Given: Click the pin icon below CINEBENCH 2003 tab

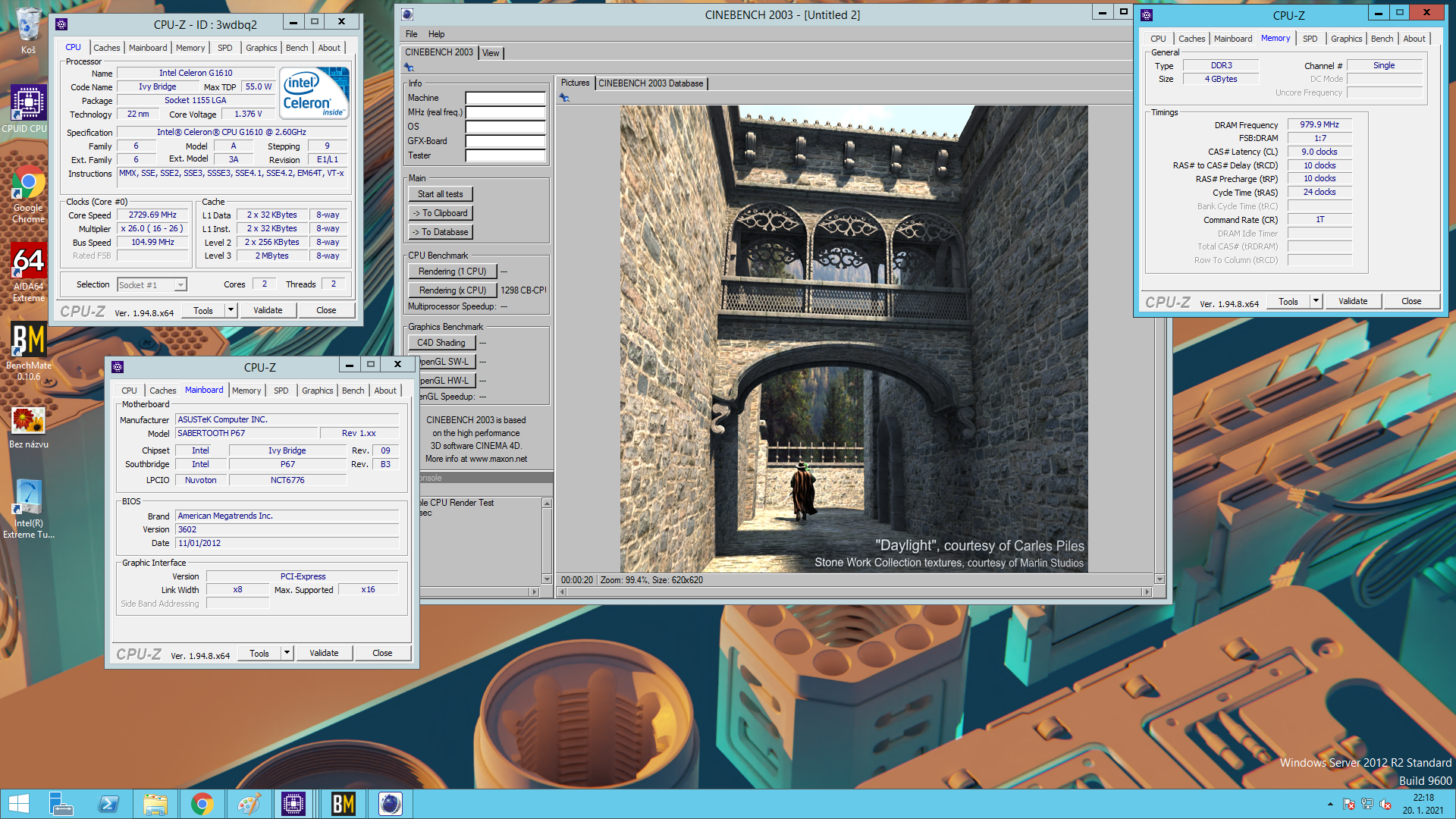Looking at the screenshot, I should [x=409, y=67].
